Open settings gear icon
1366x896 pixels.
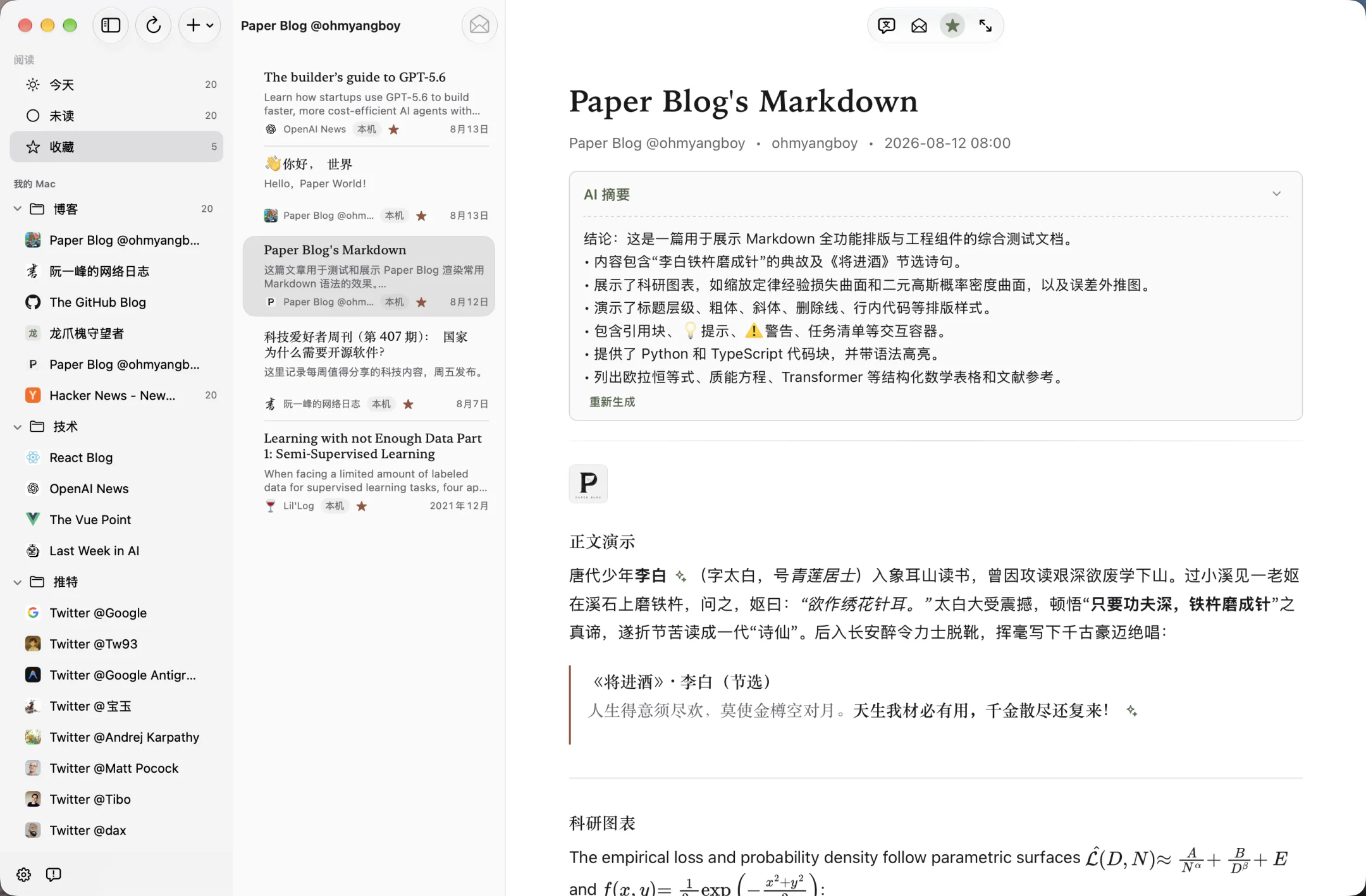coord(24,875)
